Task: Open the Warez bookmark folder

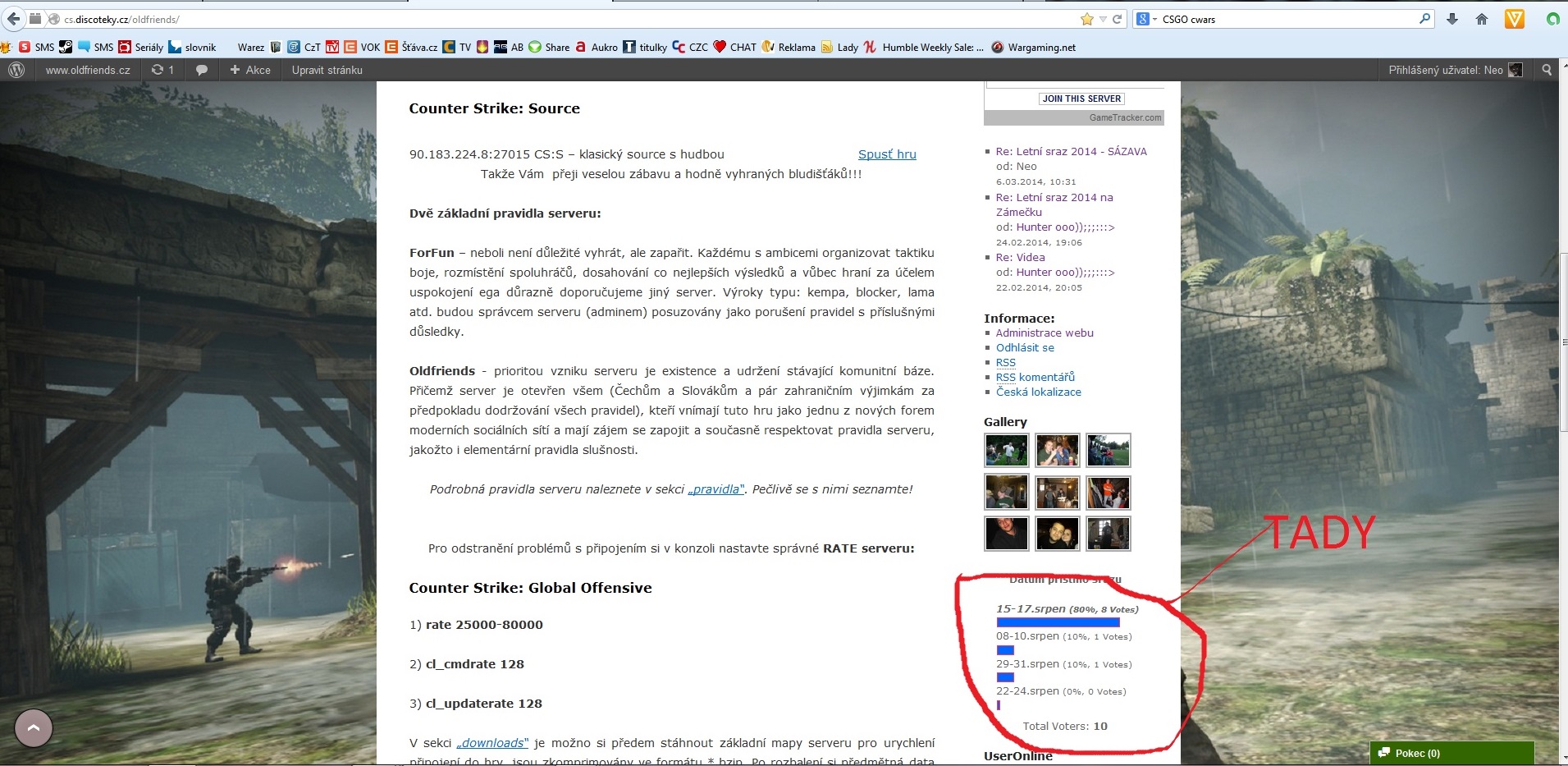Action: pos(251,47)
